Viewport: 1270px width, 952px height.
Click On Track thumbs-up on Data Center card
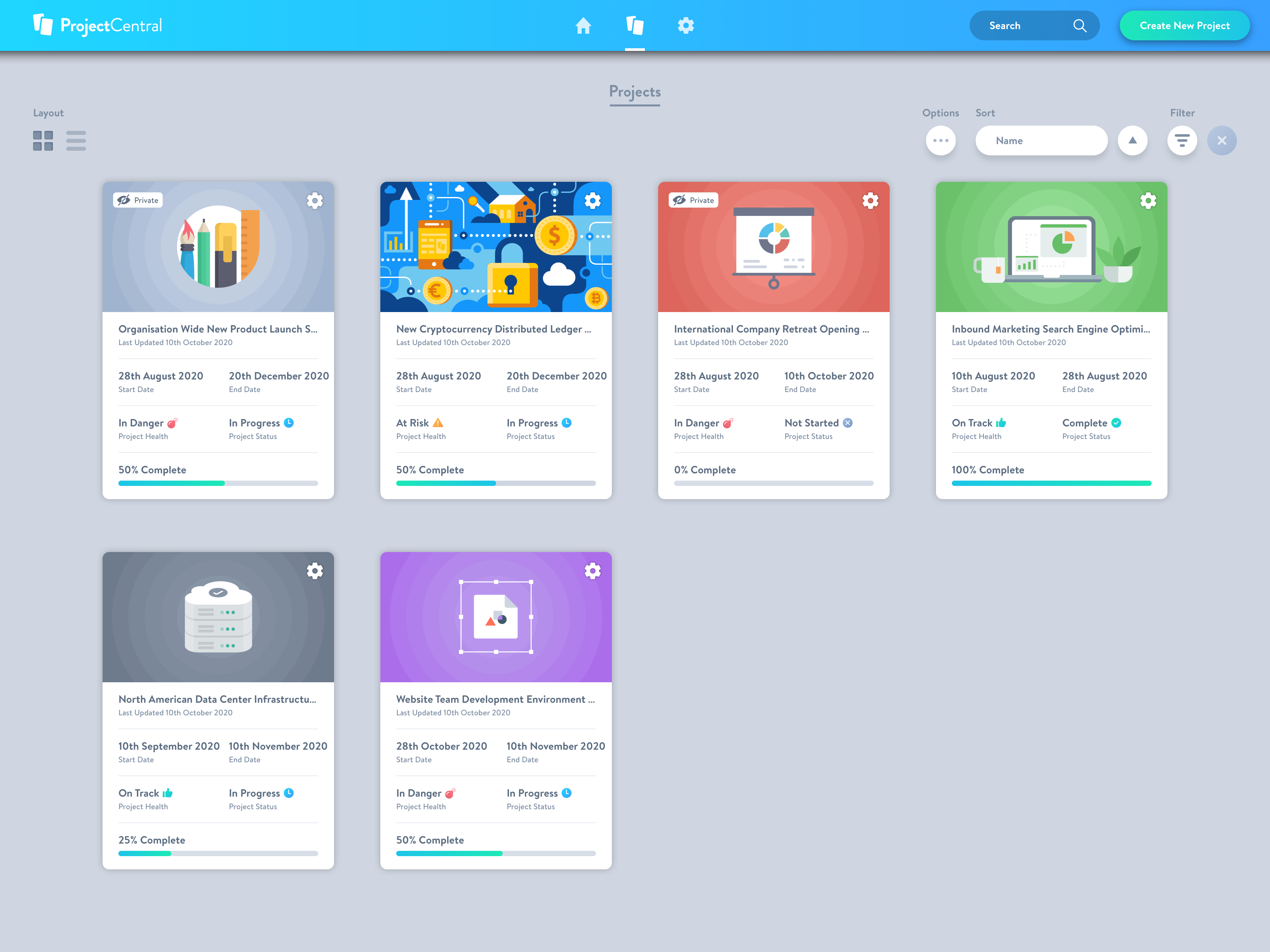tap(168, 793)
